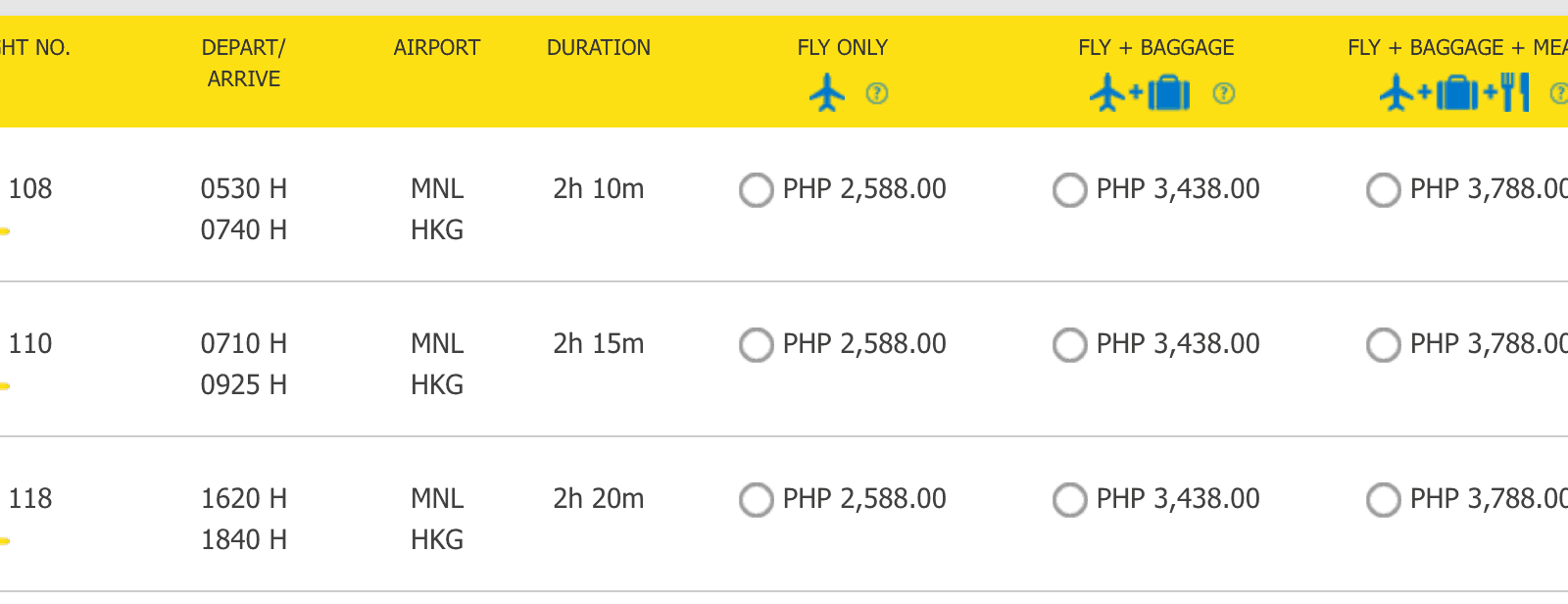Click flight number 118 in the table
The height and width of the screenshot is (604, 1568).
30,498
